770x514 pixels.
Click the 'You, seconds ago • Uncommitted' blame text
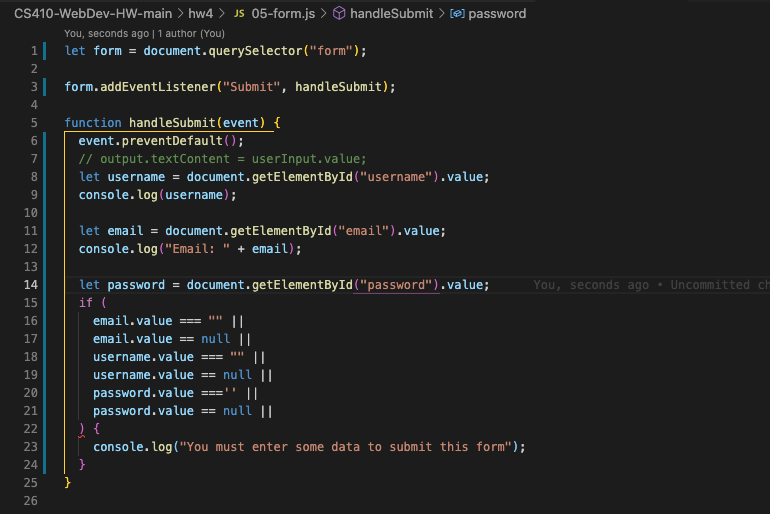pyautogui.click(x=651, y=285)
